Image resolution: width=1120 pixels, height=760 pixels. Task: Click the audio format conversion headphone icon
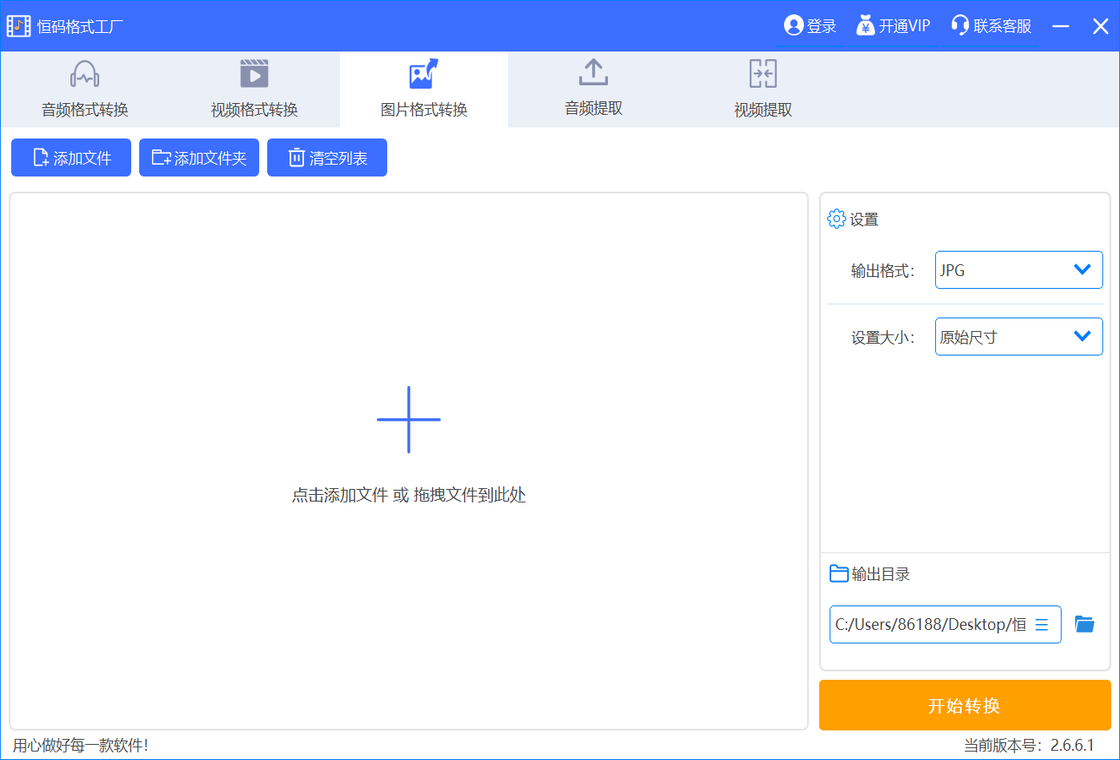click(85, 74)
